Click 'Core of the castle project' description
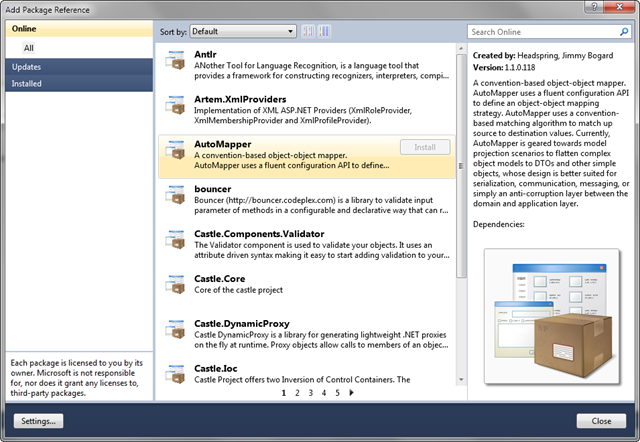 238,290
